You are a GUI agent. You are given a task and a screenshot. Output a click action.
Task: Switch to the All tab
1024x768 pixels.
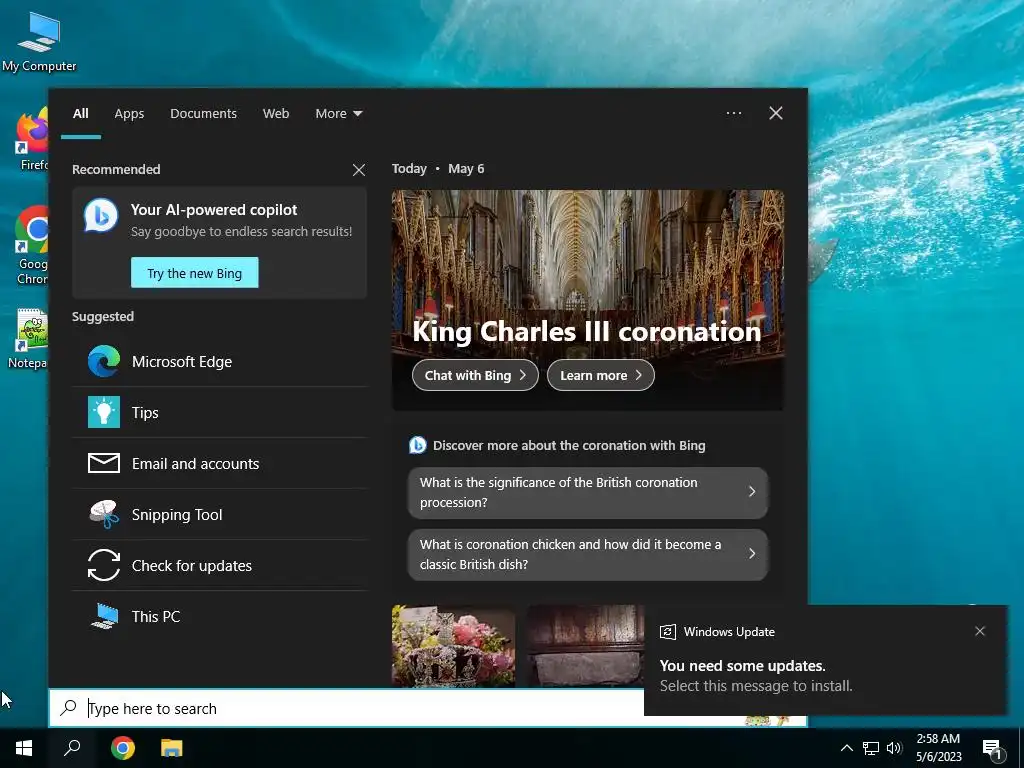click(x=81, y=114)
